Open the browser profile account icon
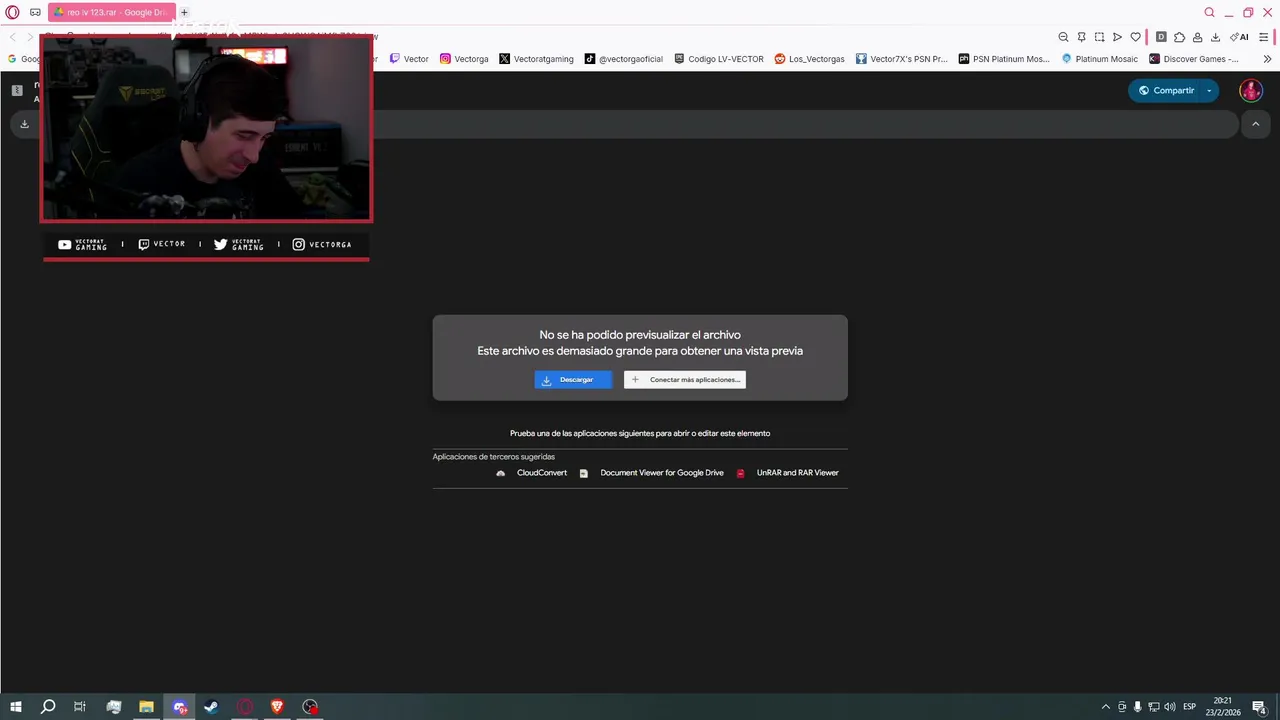This screenshot has height=720, width=1280. (1197, 37)
